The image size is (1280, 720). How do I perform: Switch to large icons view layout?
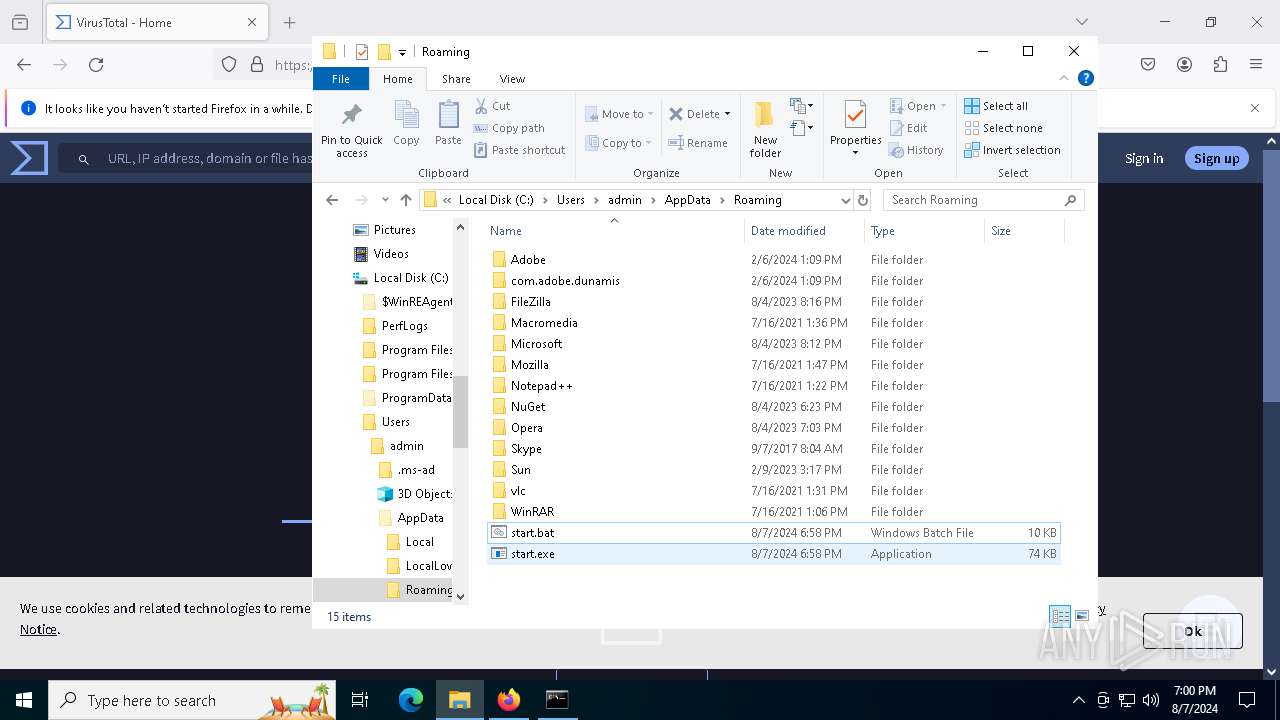click(x=1082, y=616)
